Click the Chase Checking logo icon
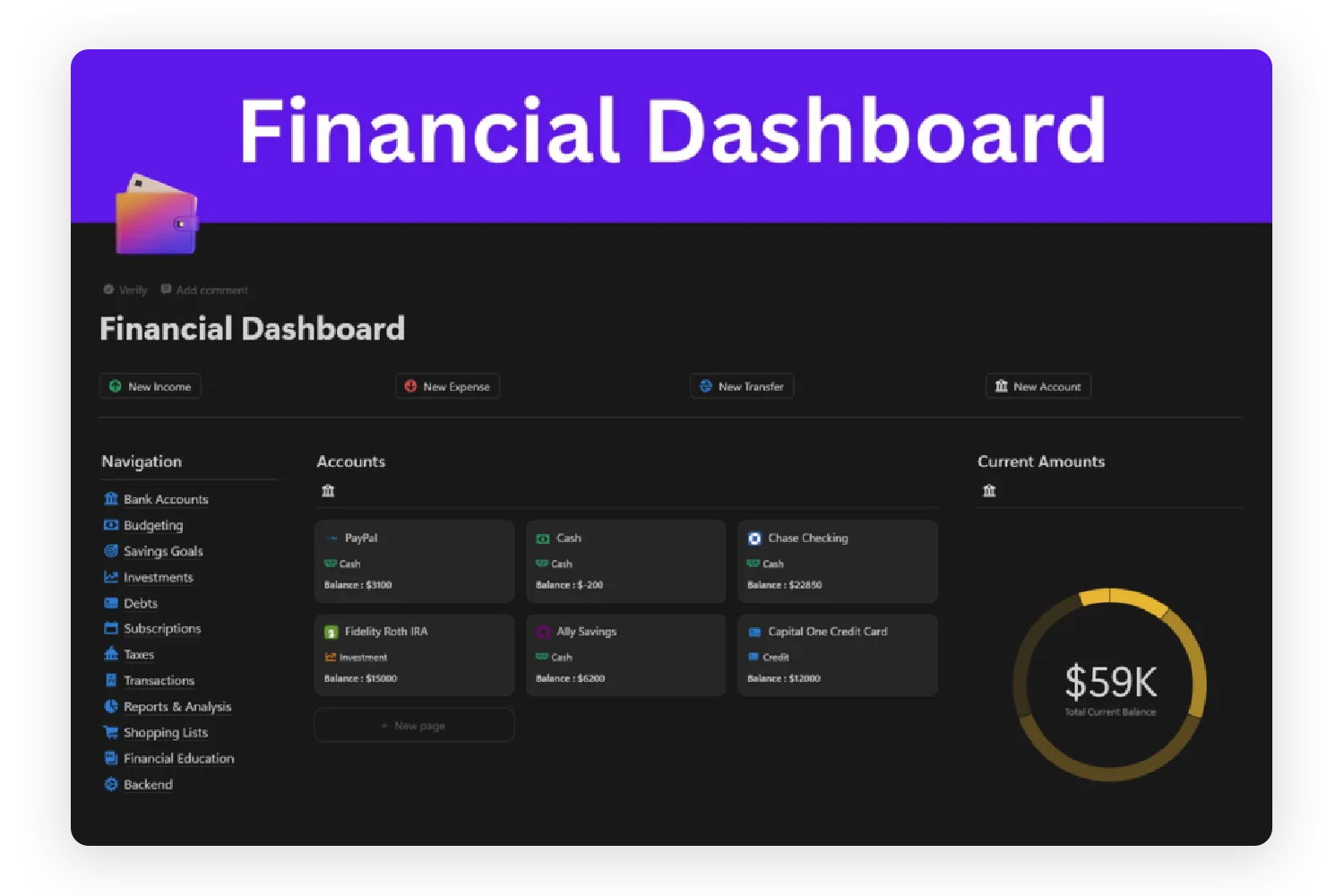The height and width of the screenshot is (896, 1344). click(x=754, y=538)
